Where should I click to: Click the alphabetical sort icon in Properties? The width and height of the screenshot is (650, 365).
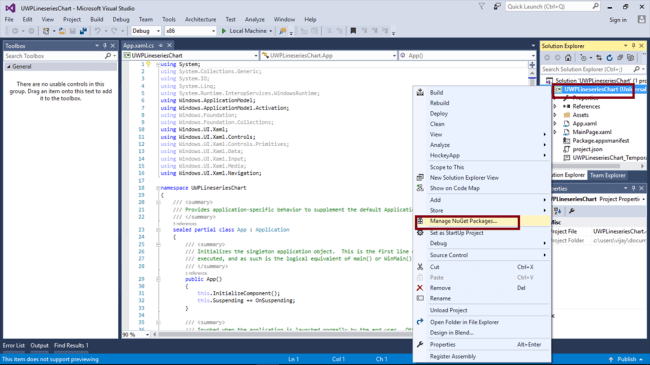pyautogui.click(x=558, y=211)
